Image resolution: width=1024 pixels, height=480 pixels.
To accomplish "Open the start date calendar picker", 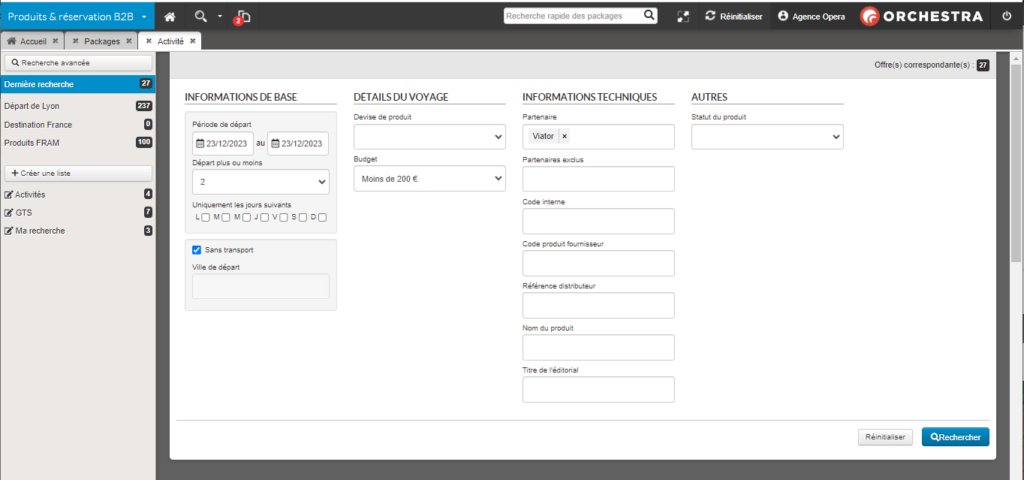I will [200, 144].
